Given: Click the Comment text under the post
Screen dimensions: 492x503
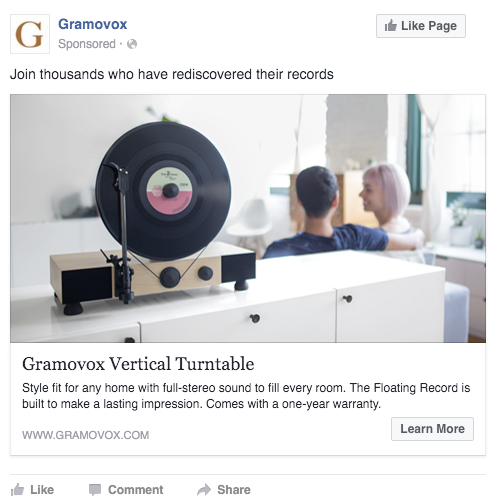Looking at the screenshot, I should [x=136, y=490].
